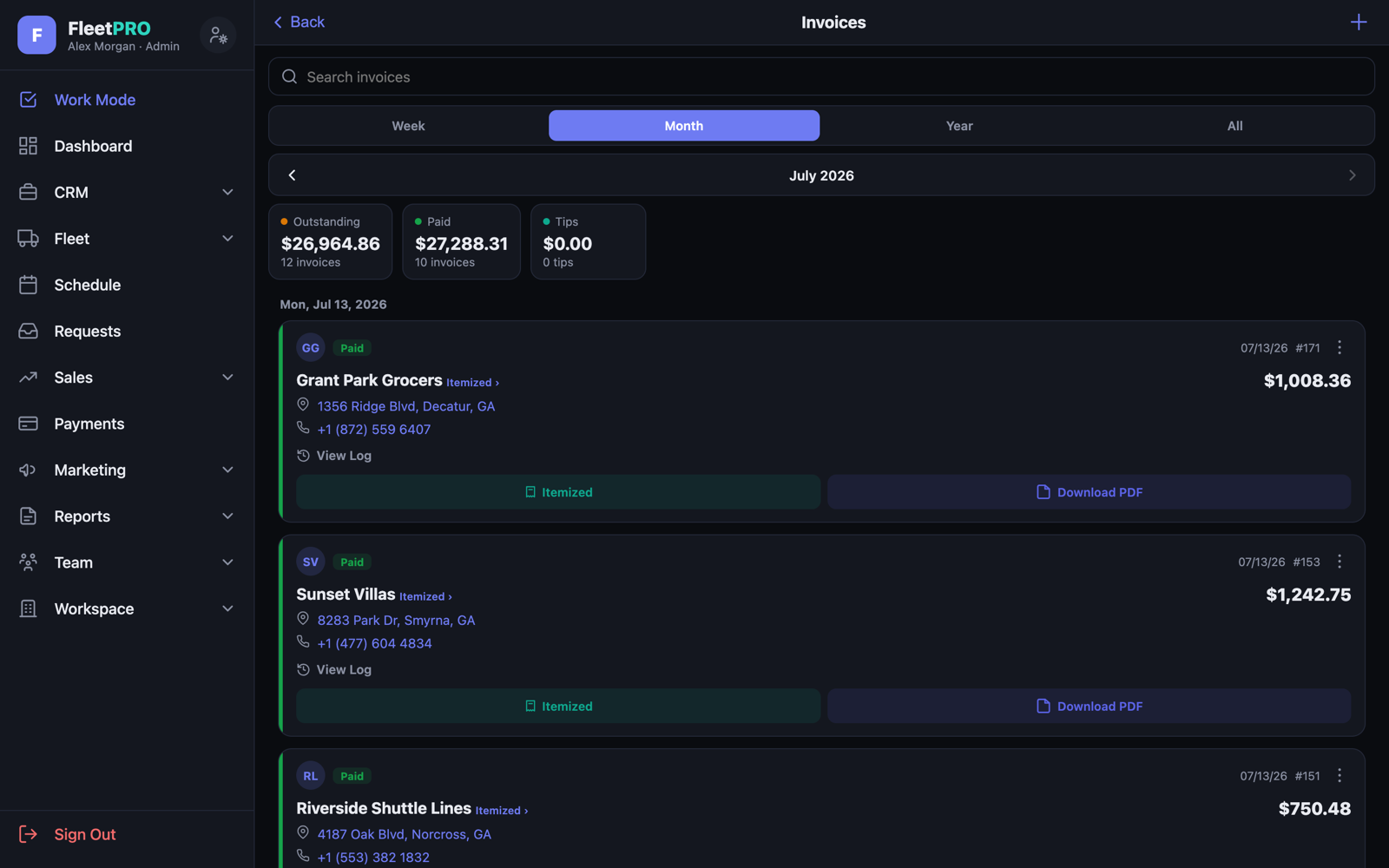Click the Team people icon
This screenshot has width=1389, height=868.
[x=28, y=562]
